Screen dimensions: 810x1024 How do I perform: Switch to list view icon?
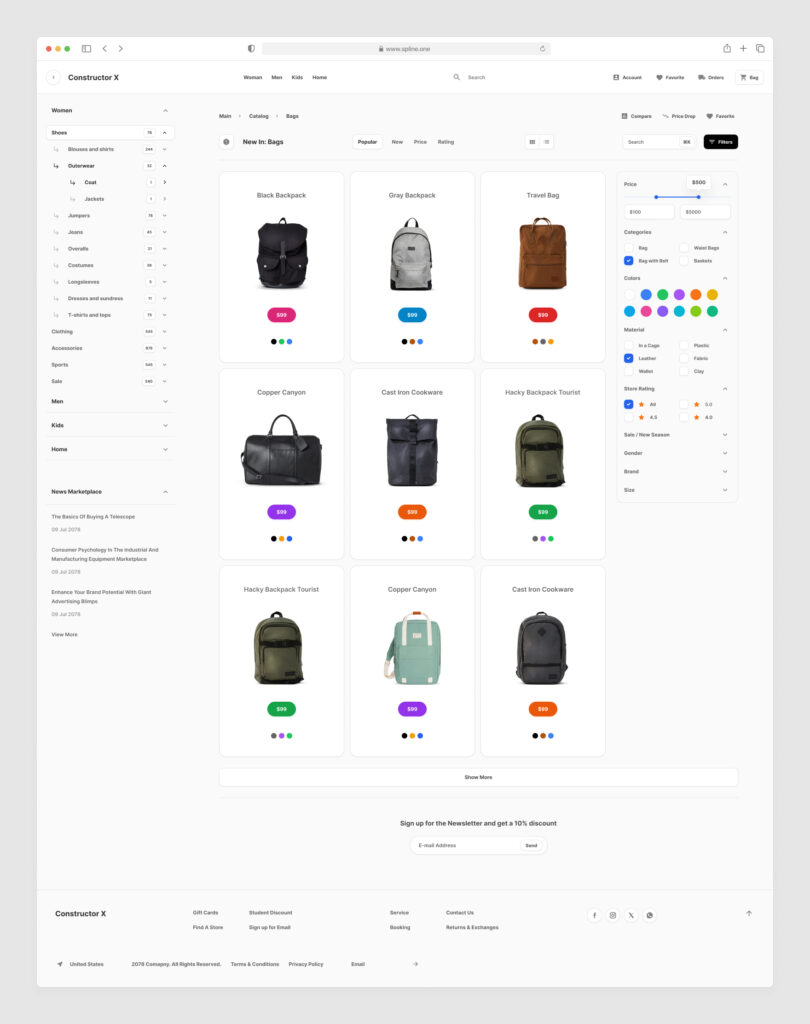tap(547, 142)
